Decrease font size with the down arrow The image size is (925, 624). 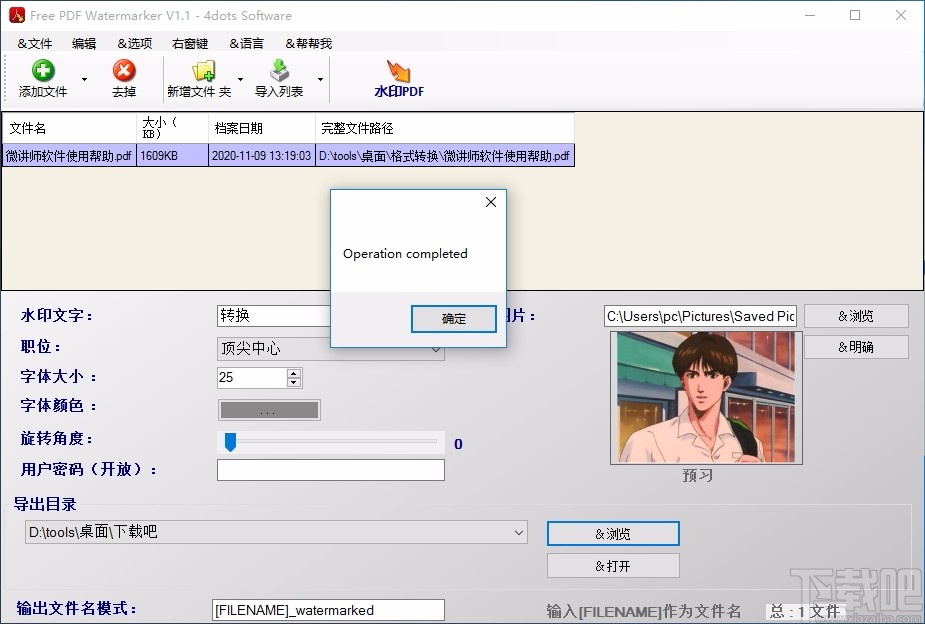click(294, 382)
